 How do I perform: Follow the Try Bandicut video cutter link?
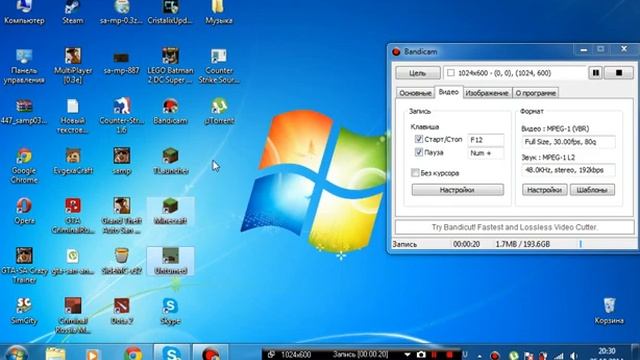pos(514,227)
